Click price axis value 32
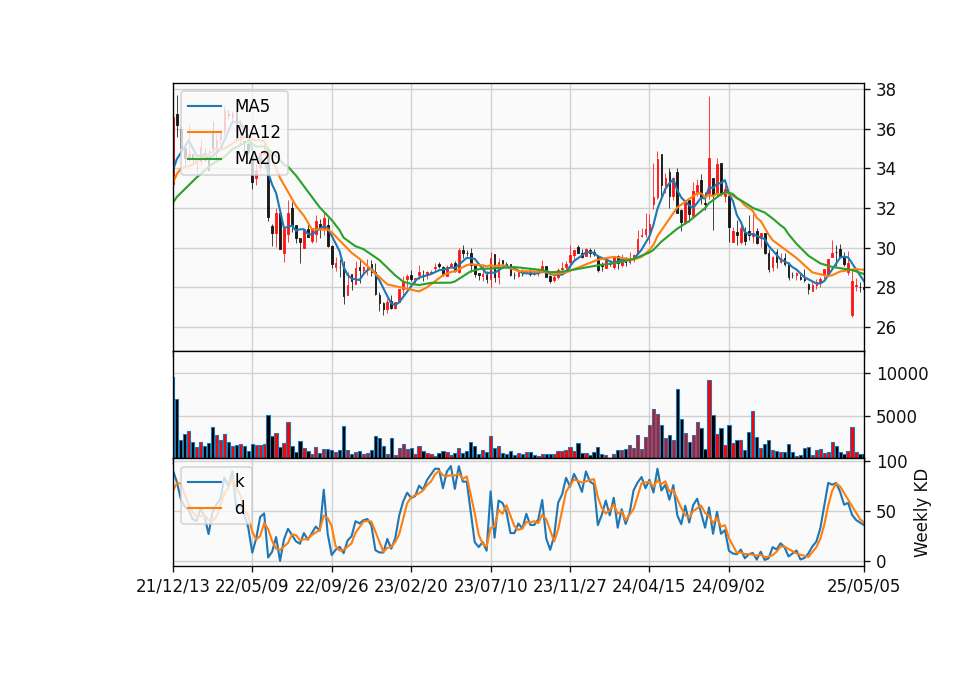Image resolution: width=960 pixels, height=690 pixels. point(886,209)
